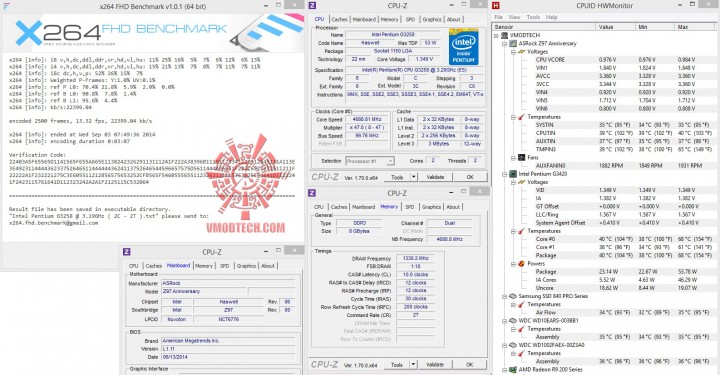The image size is (720, 375).
Task: Click OK in the CPU-Z Memory window
Action: (469, 364)
